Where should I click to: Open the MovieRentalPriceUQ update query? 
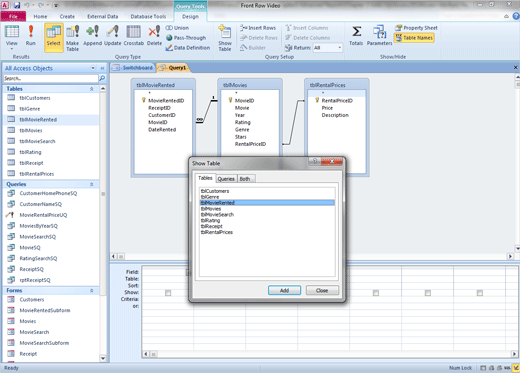[x=43, y=215]
